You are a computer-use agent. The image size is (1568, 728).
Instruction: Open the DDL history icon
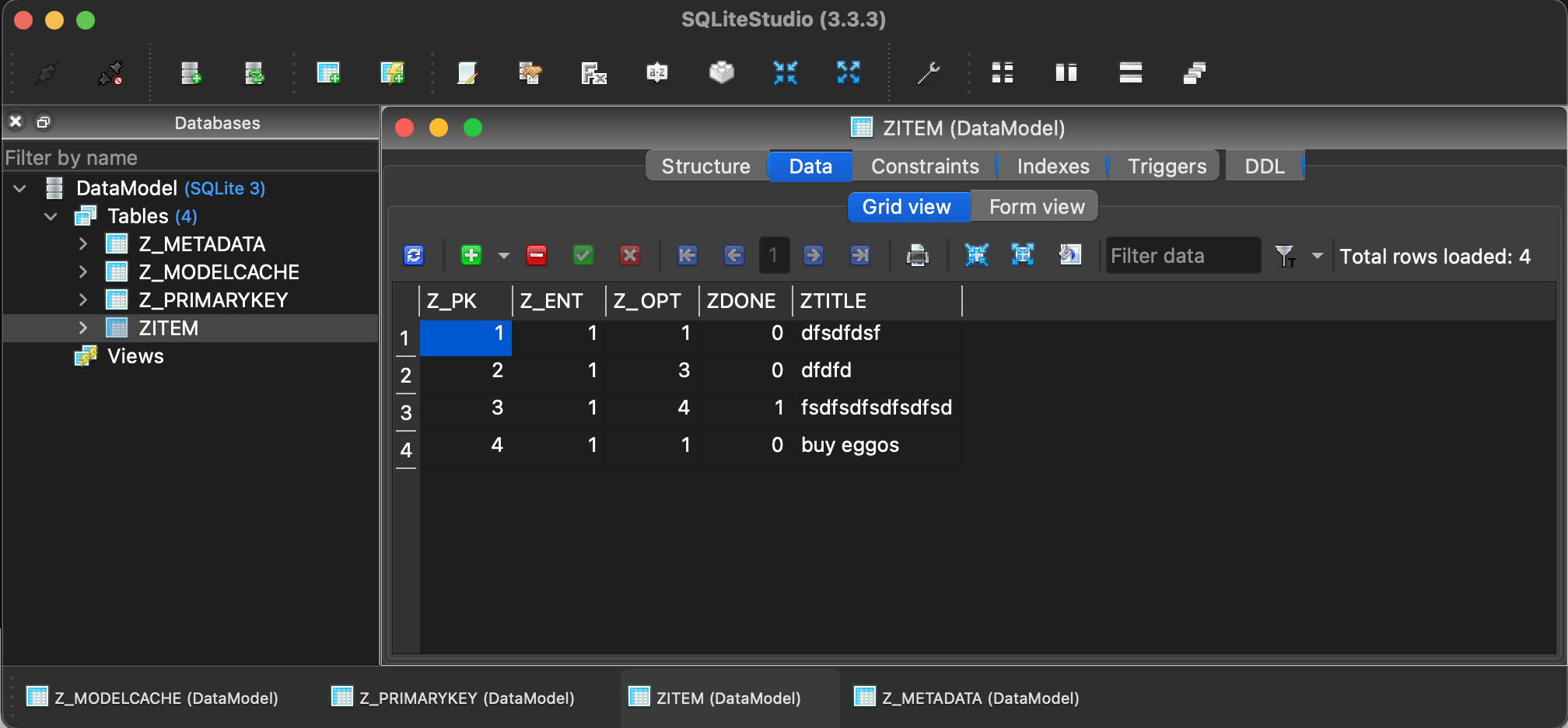[x=530, y=73]
